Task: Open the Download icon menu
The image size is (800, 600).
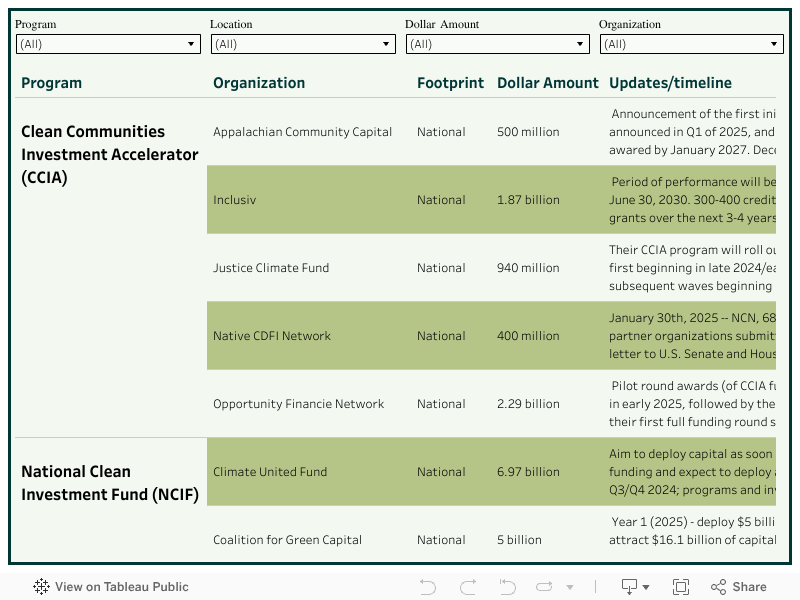Action: click(x=635, y=587)
